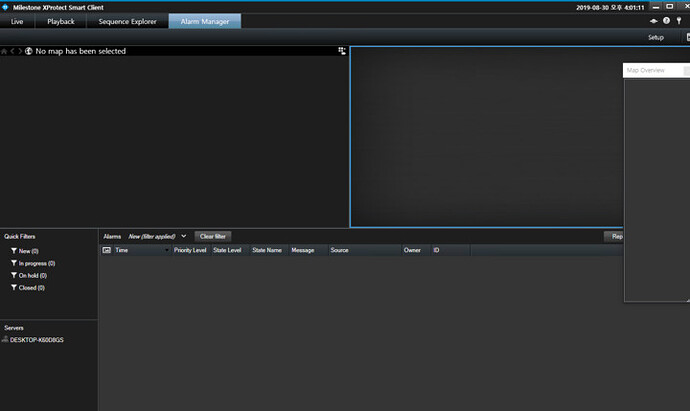Go back with the map's left arrow
Image resolution: width=690 pixels, height=411 pixels.
(12, 51)
